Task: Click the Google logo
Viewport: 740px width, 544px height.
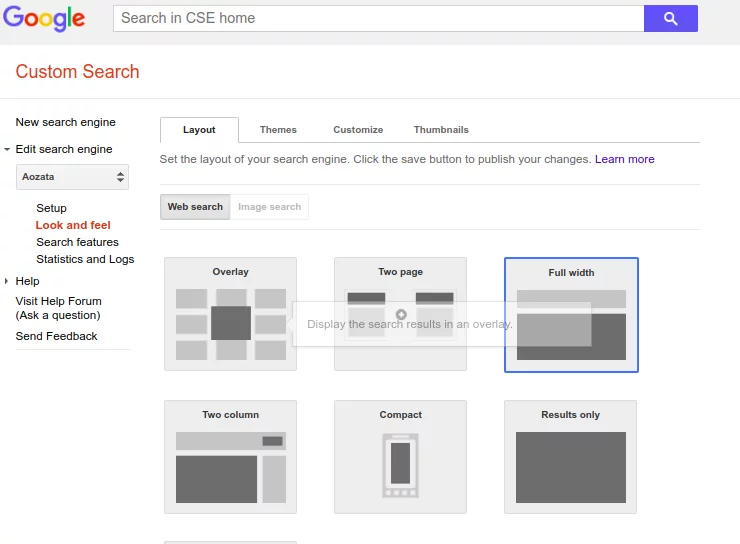Action: (x=44, y=18)
